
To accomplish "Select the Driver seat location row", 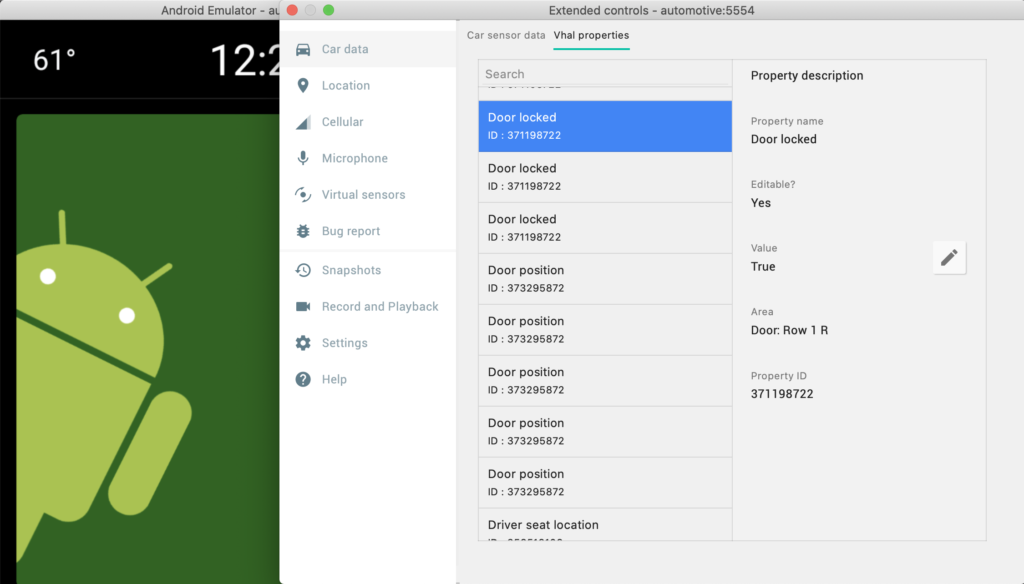I will (605, 525).
